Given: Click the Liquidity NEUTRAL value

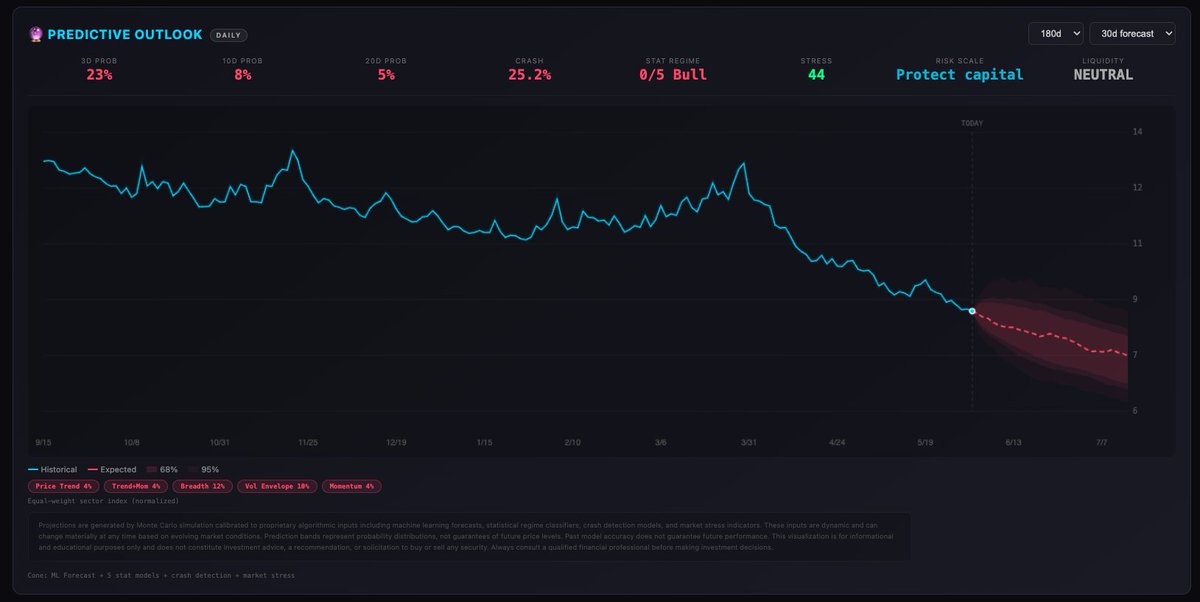Looking at the screenshot, I should click(1103, 75).
